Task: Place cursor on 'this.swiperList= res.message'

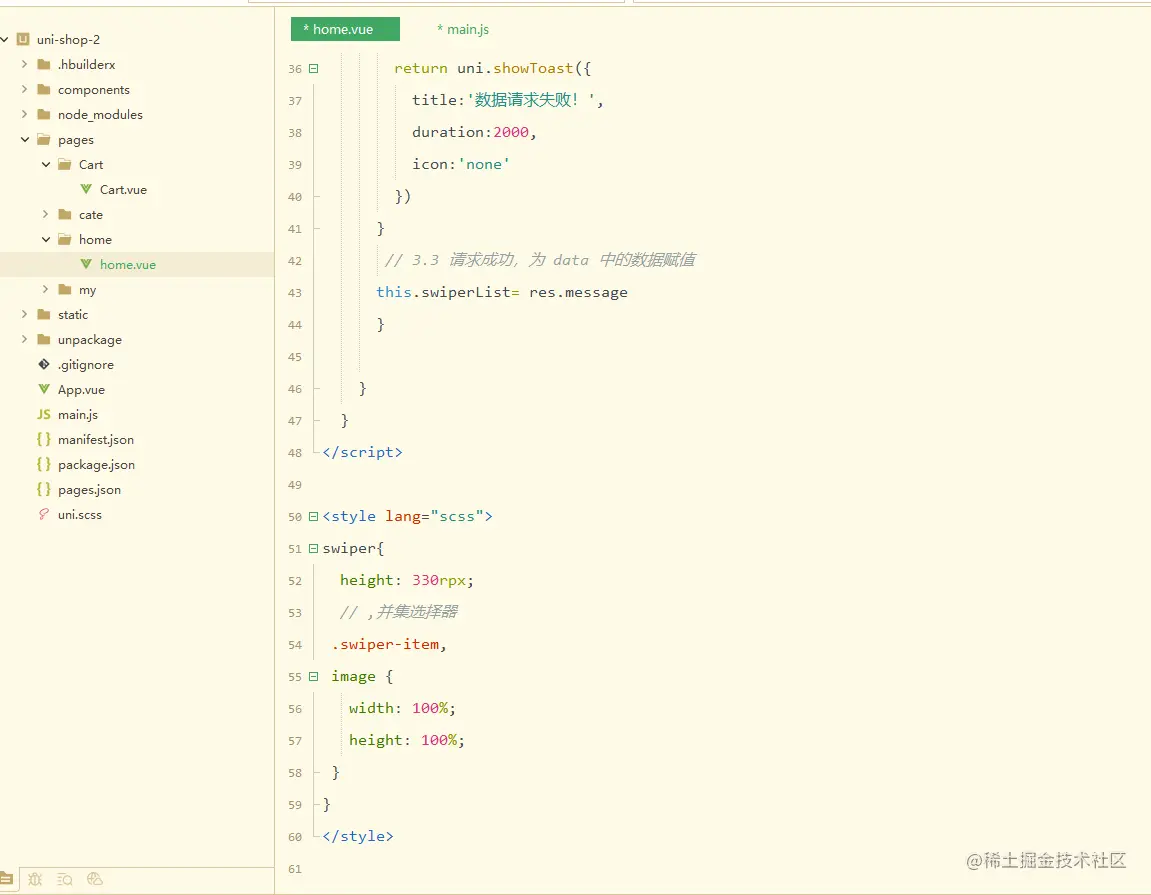Action: coord(502,292)
